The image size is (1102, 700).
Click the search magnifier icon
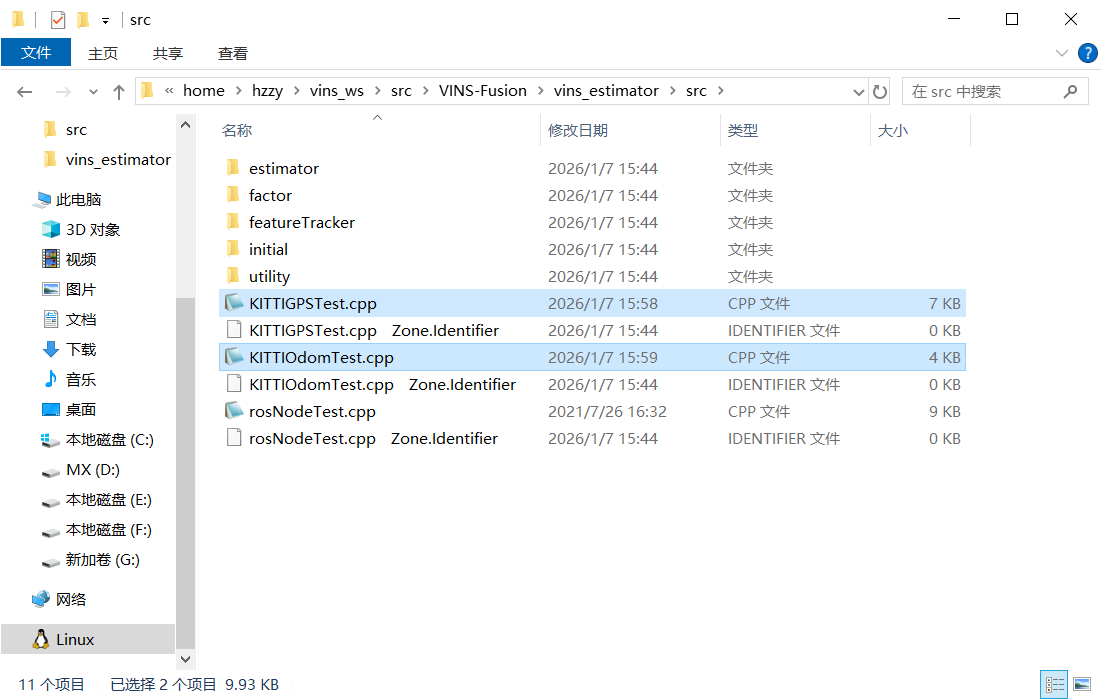tap(1070, 91)
